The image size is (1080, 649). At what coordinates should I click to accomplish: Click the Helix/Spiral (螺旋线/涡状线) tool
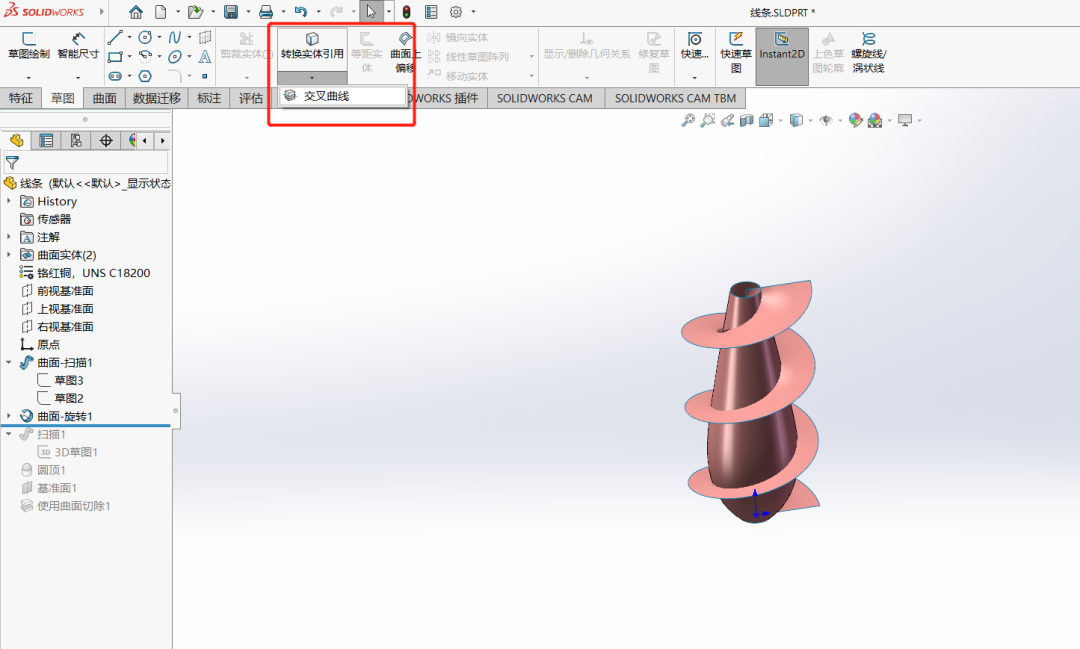coord(868,53)
